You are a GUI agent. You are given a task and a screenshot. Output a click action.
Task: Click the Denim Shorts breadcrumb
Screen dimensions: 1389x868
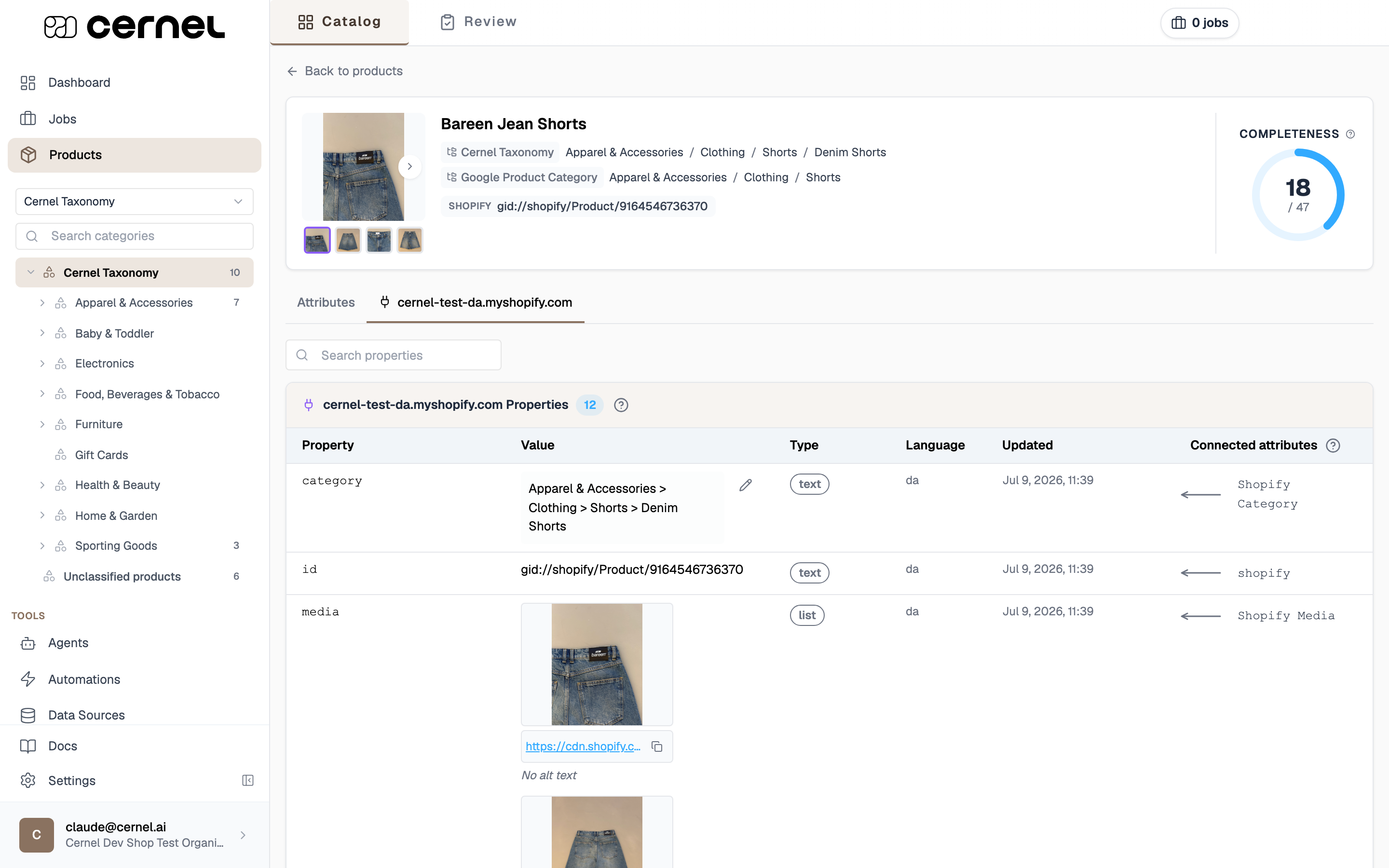(850, 152)
